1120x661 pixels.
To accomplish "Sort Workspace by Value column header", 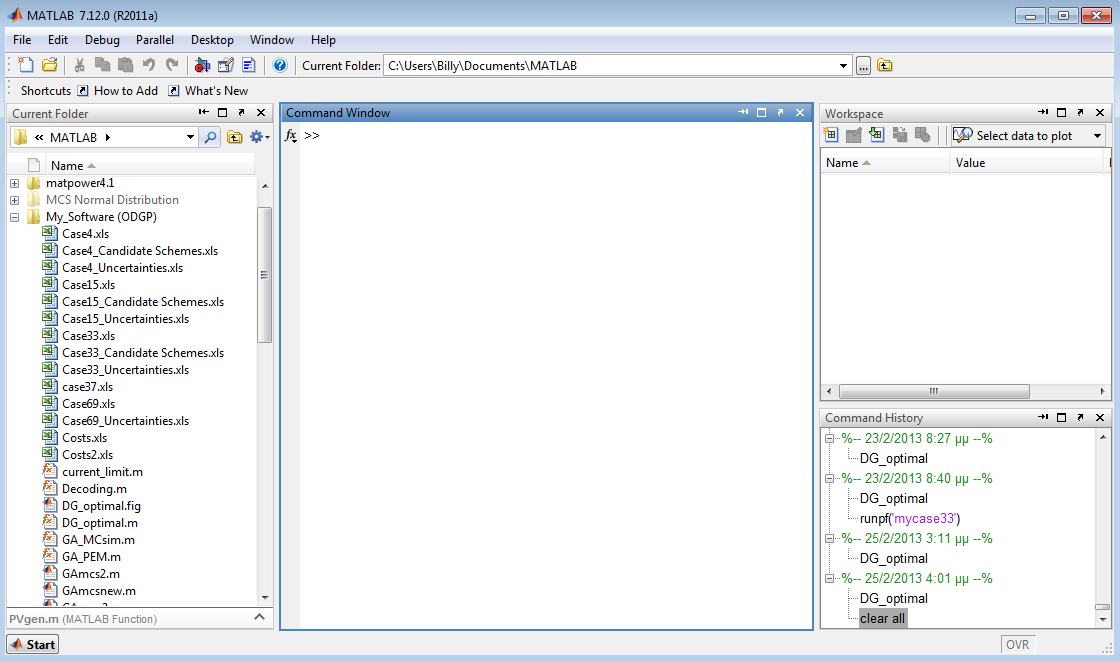I will tap(1027, 163).
